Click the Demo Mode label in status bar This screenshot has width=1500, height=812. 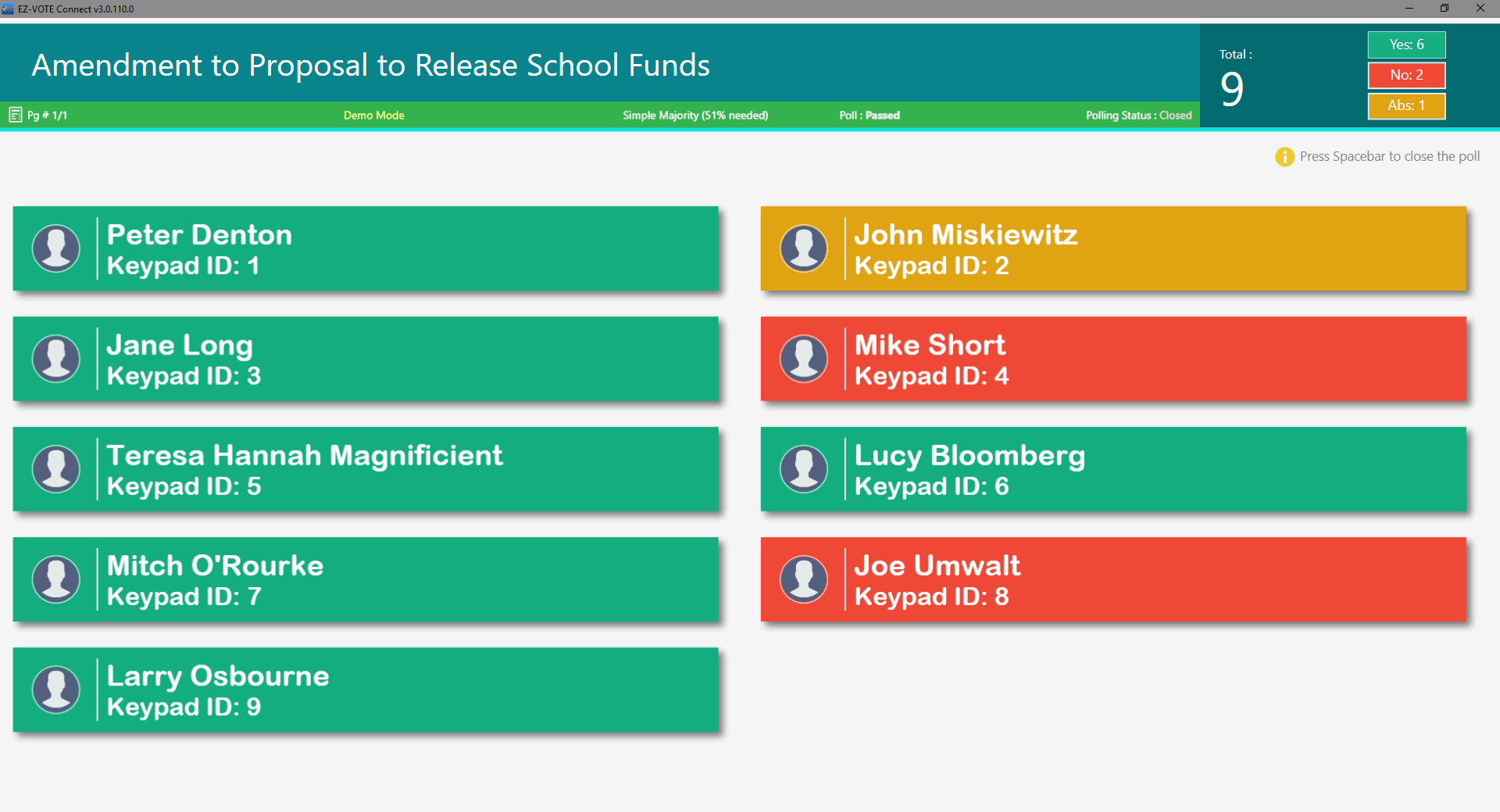tap(374, 115)
